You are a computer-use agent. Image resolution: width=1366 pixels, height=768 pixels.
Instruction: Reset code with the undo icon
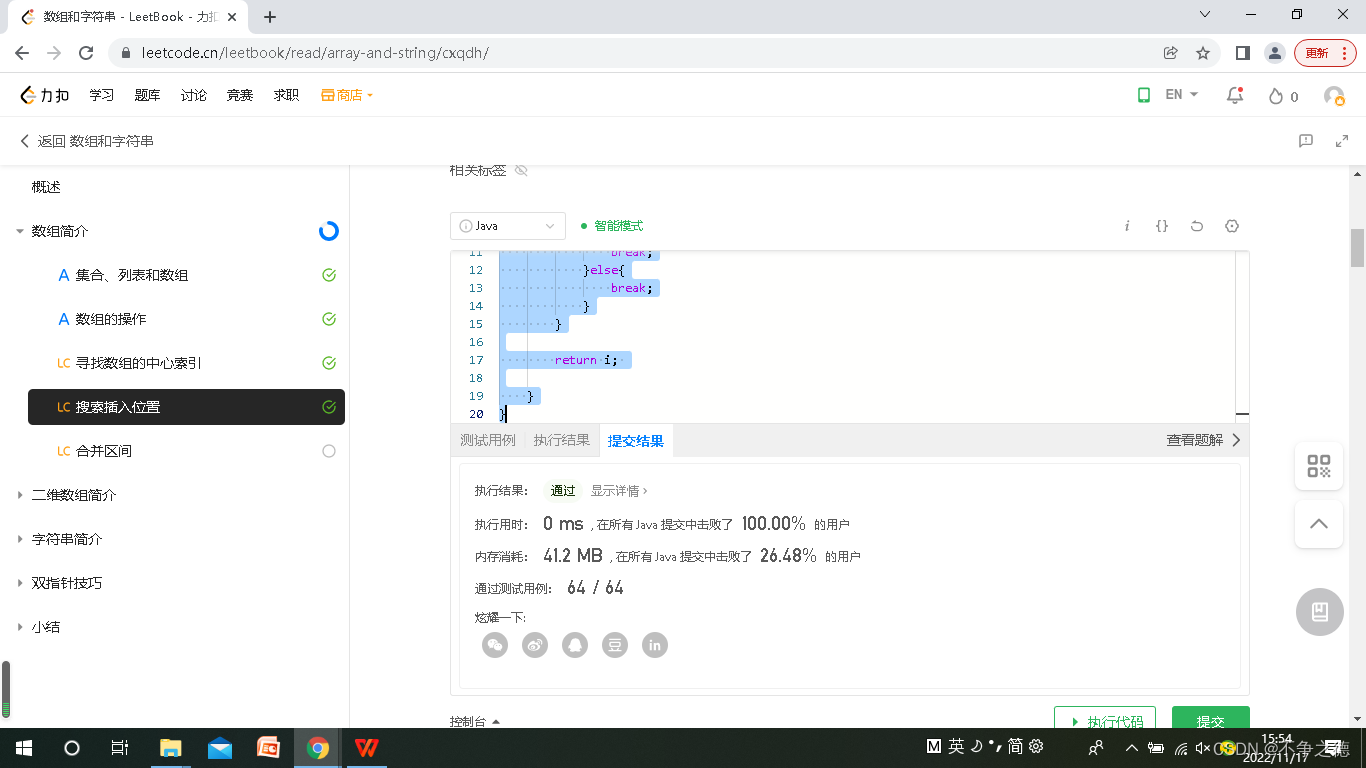pyautogui.click(x=1196, y=226)
